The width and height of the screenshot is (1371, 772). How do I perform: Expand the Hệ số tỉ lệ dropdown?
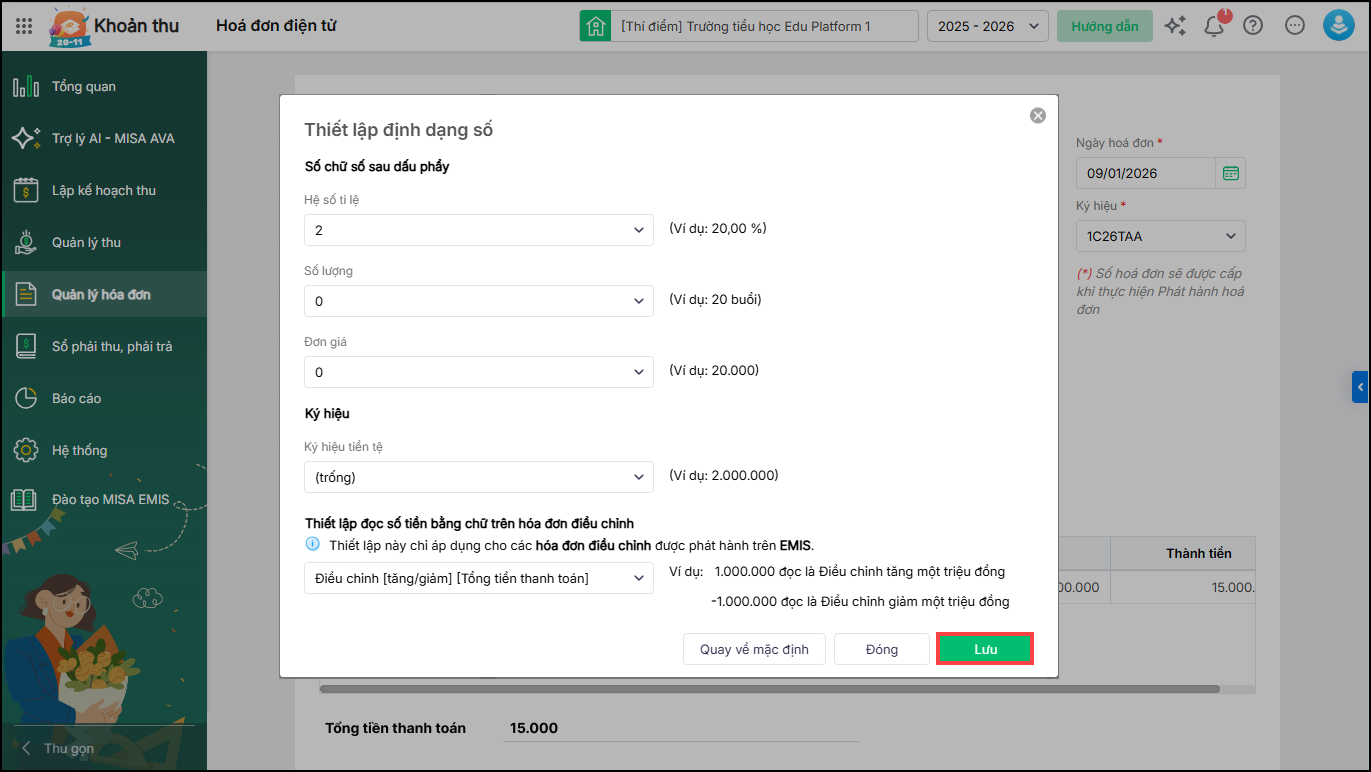pos(479,230)
